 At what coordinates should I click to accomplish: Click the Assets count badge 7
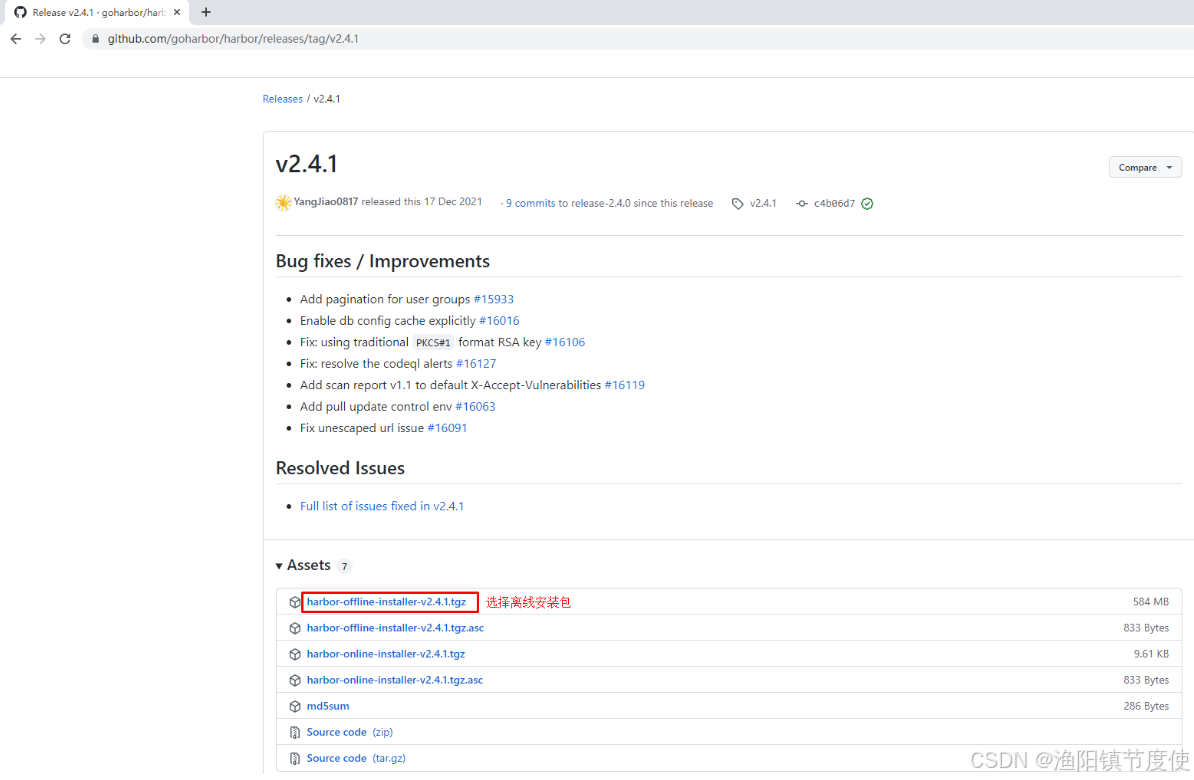click(x=344, y=566)
